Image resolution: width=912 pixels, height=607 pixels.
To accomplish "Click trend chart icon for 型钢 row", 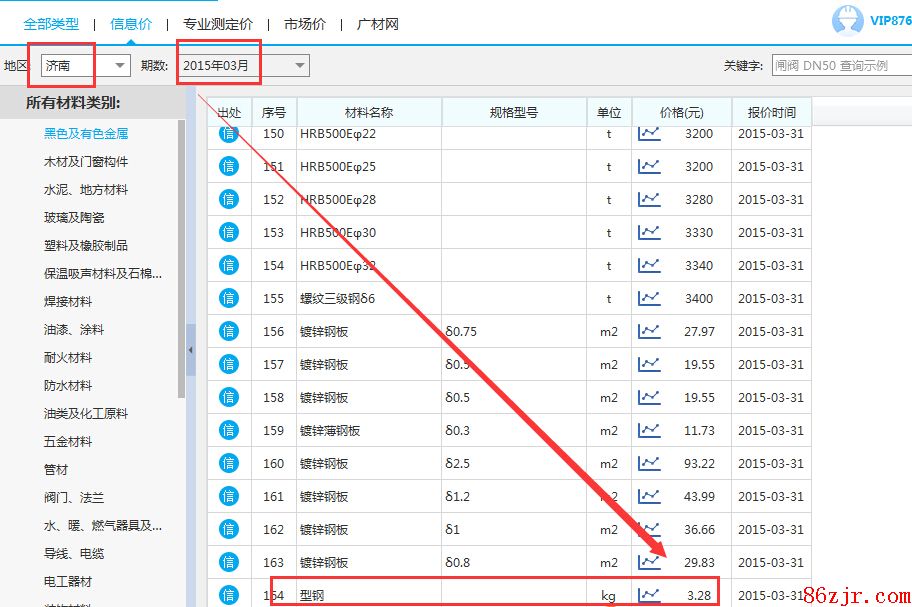I will coord(649,595).
